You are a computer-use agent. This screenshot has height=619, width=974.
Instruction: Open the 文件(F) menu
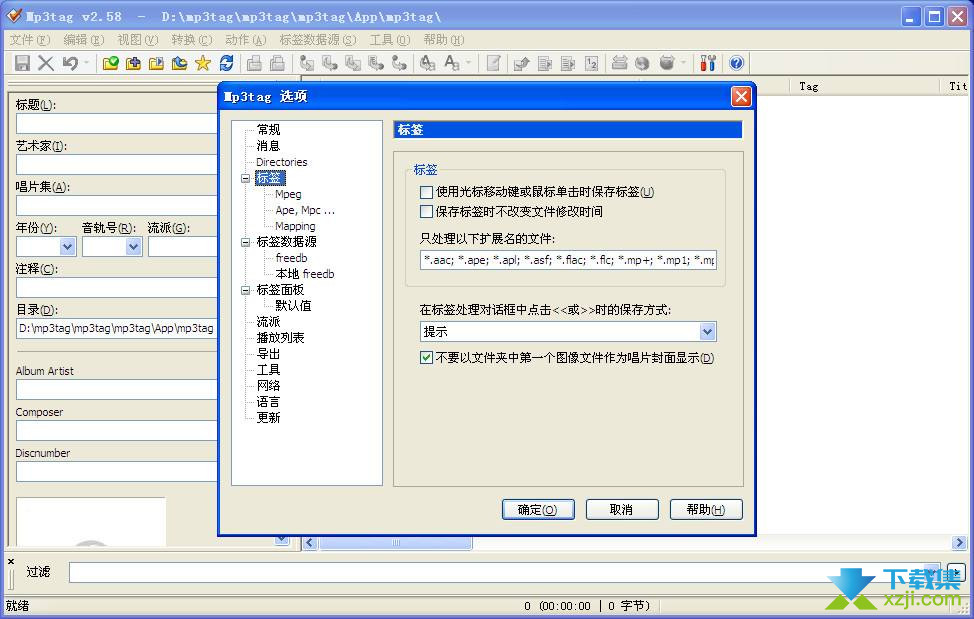click(29, 40)
